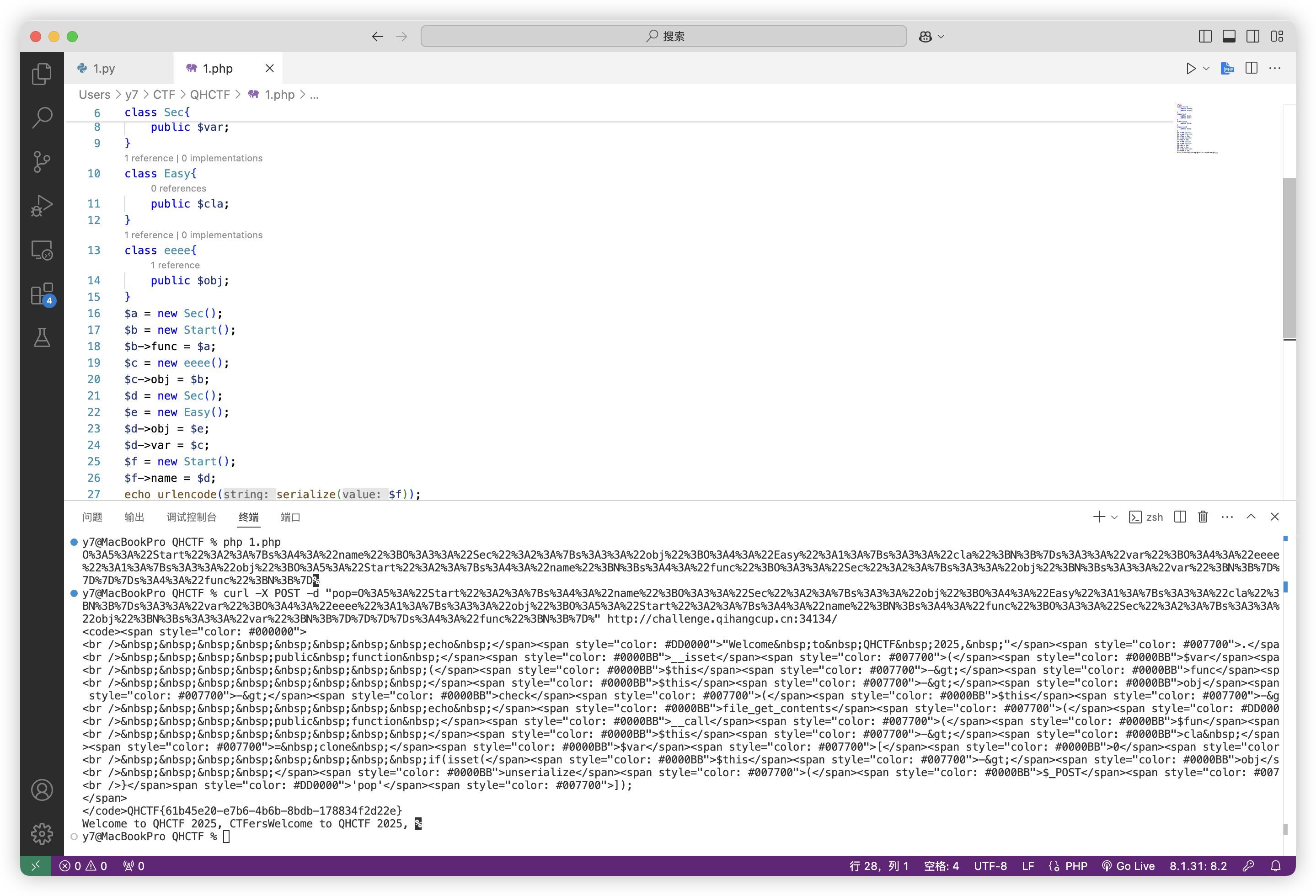Toggle the secondary sidebar layout button
The image size is (1316, 896).
coord(1252,36)
